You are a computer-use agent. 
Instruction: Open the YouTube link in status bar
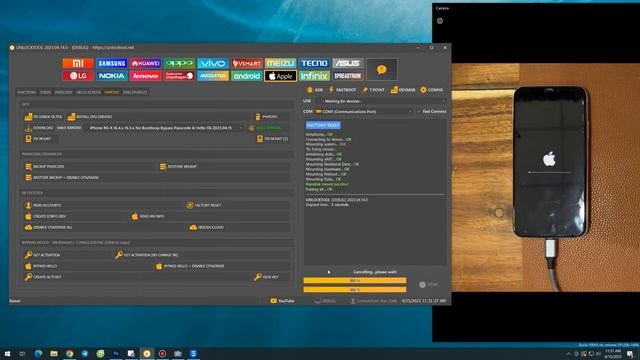[282, 301]
